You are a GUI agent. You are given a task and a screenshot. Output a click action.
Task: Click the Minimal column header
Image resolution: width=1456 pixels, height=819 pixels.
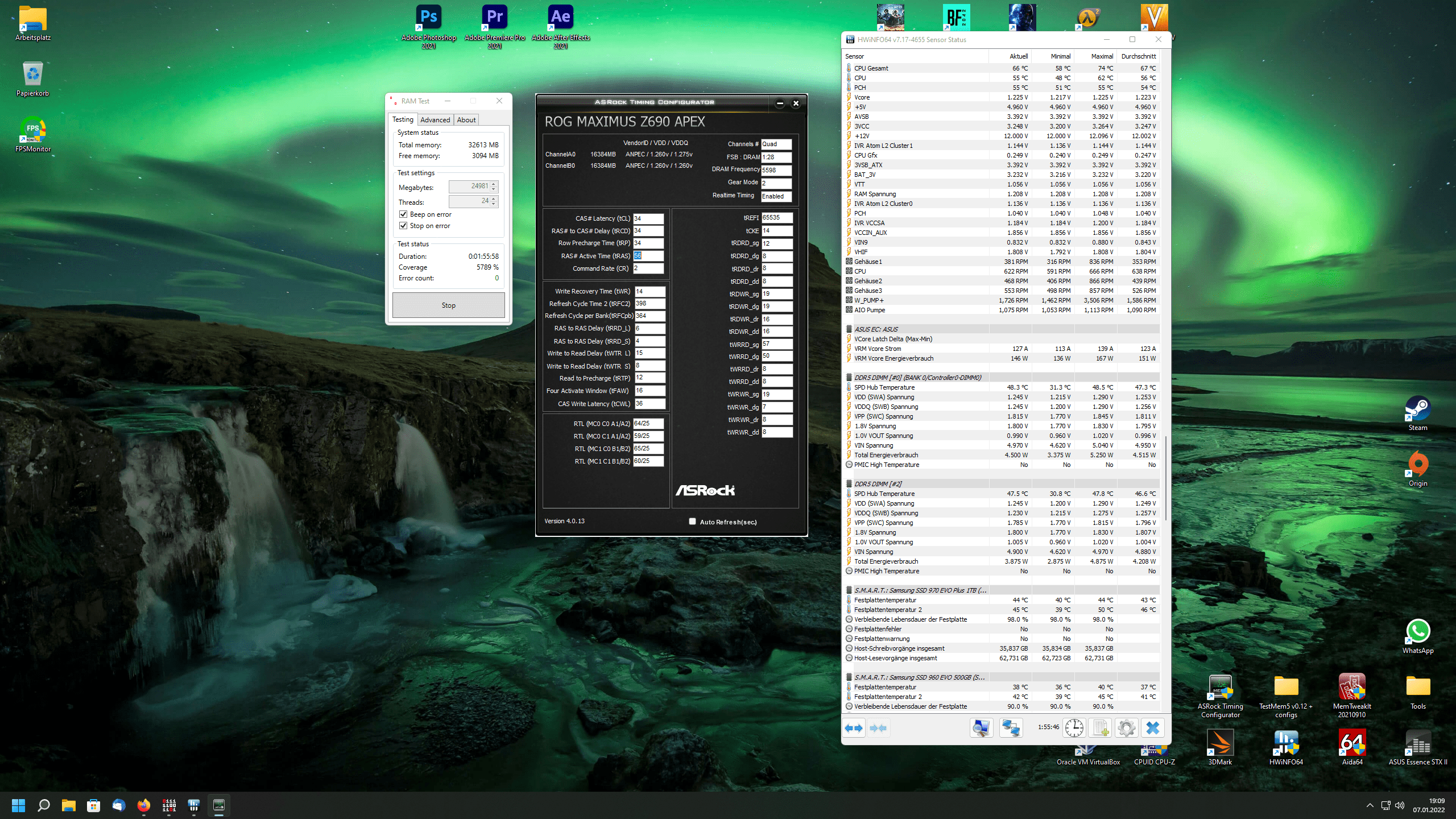pos(1053,56)
